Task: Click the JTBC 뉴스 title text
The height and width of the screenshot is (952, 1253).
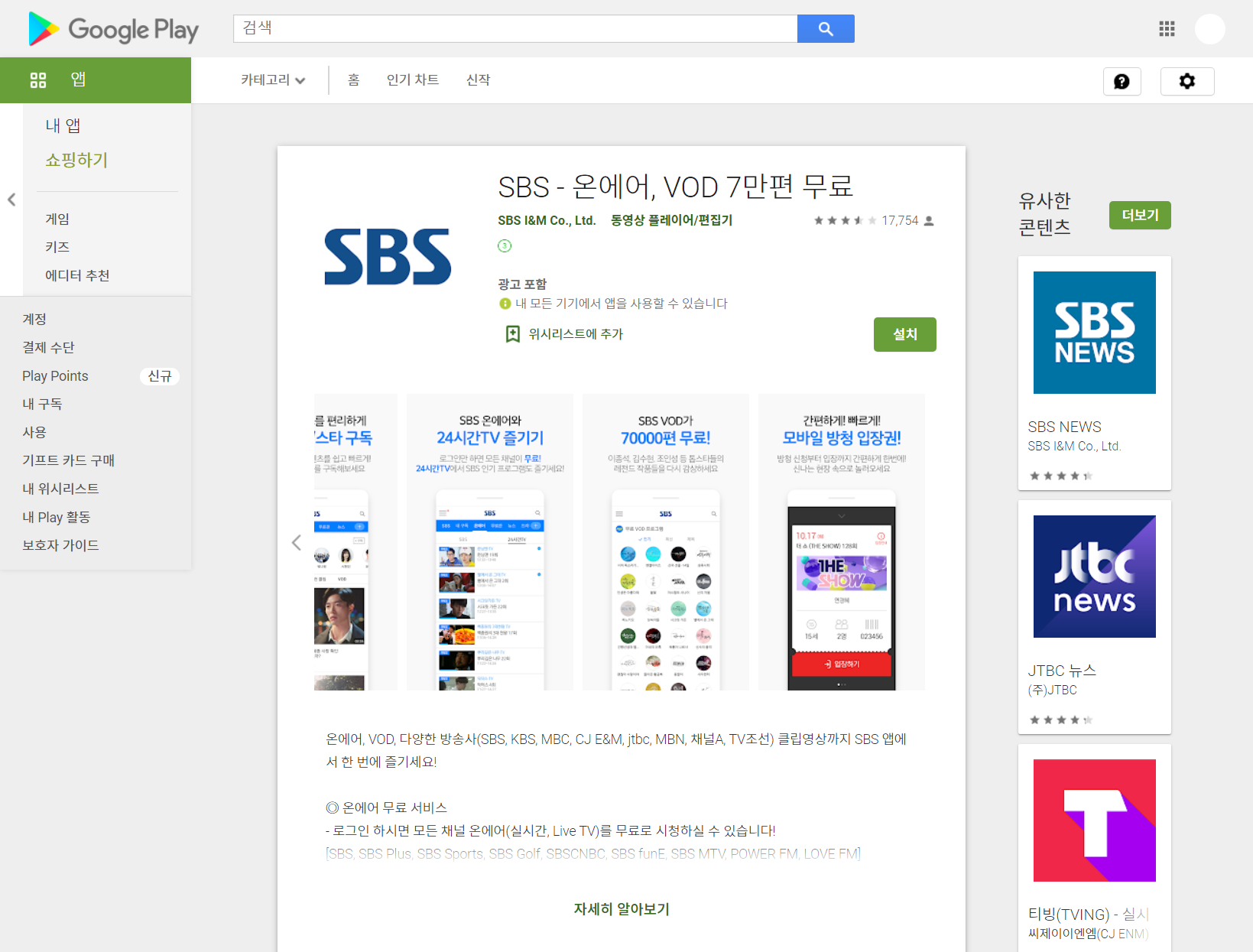Action: pos(1062,671)
